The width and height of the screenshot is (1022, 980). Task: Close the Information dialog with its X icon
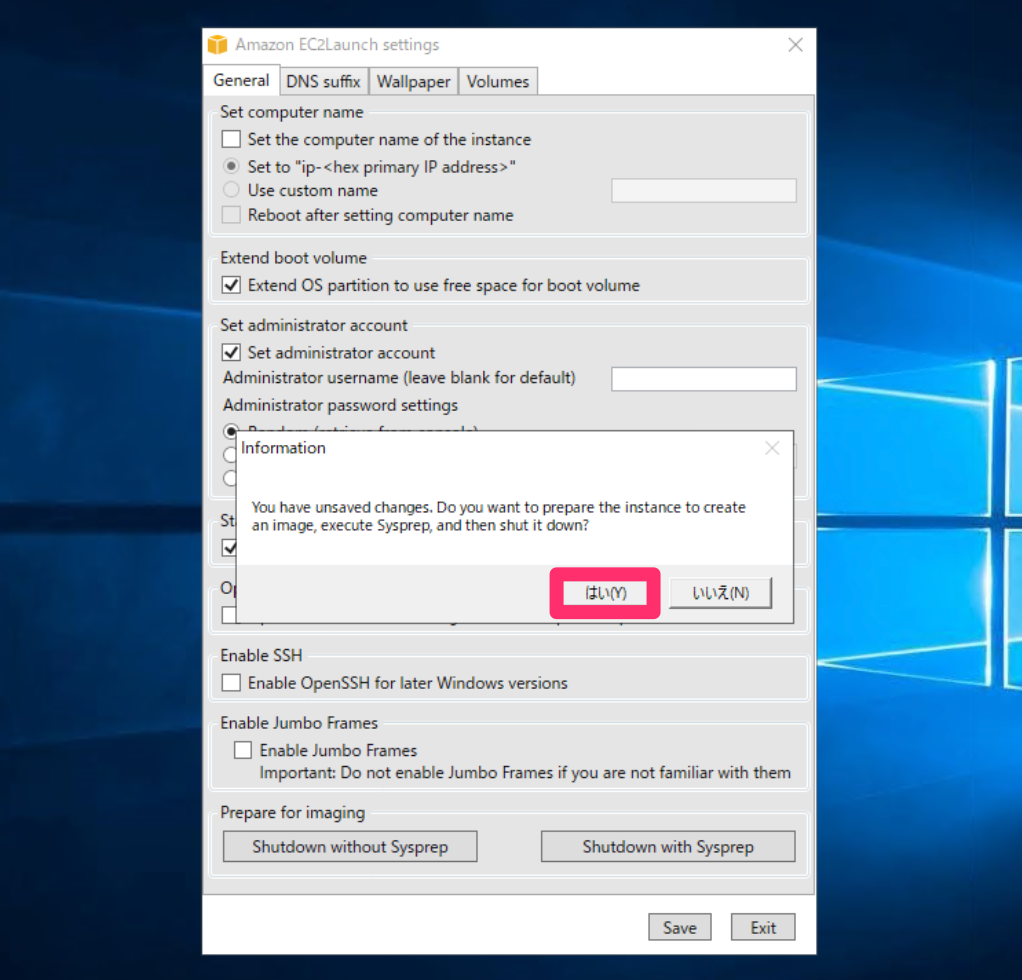coord(772,448)
